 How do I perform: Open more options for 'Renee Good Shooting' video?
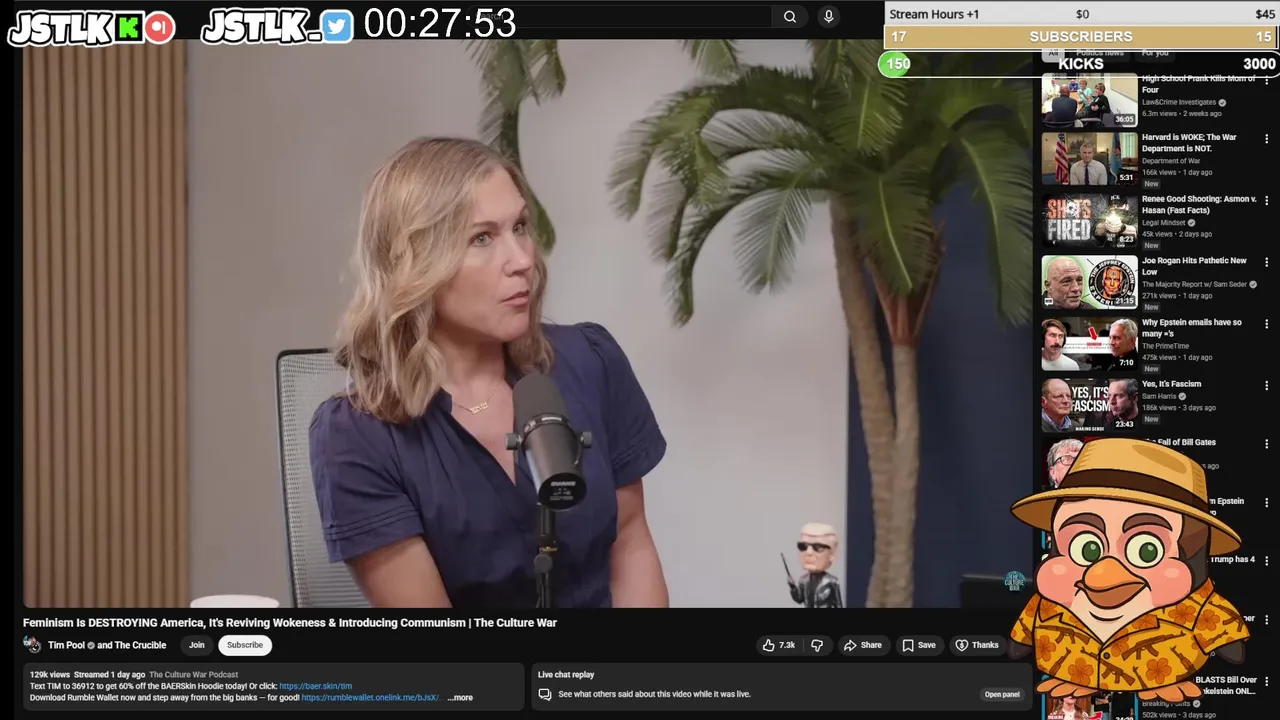(x=1266, y=201)
